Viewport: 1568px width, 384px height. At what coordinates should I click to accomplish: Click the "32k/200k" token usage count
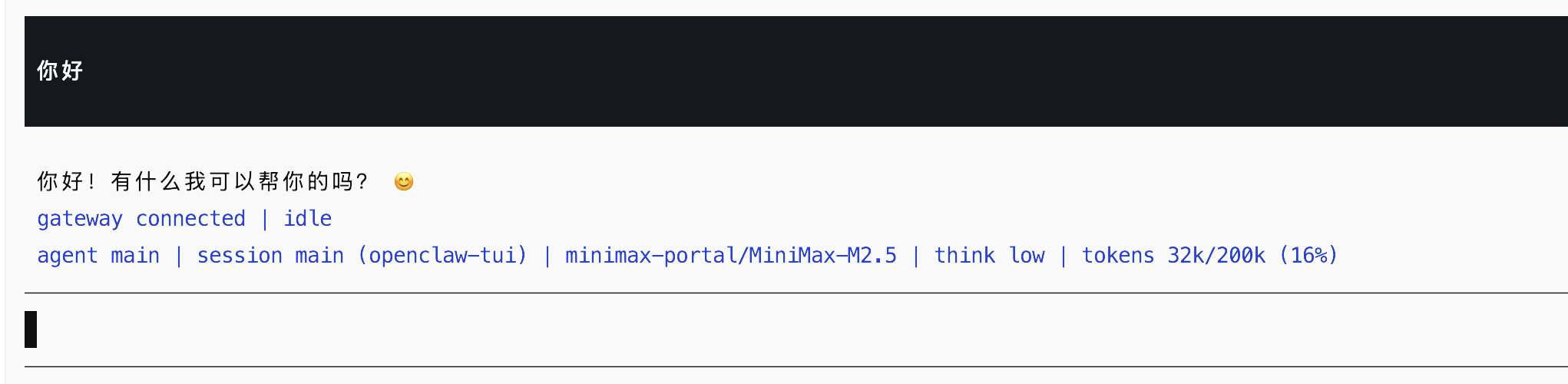click(1216, 256)
